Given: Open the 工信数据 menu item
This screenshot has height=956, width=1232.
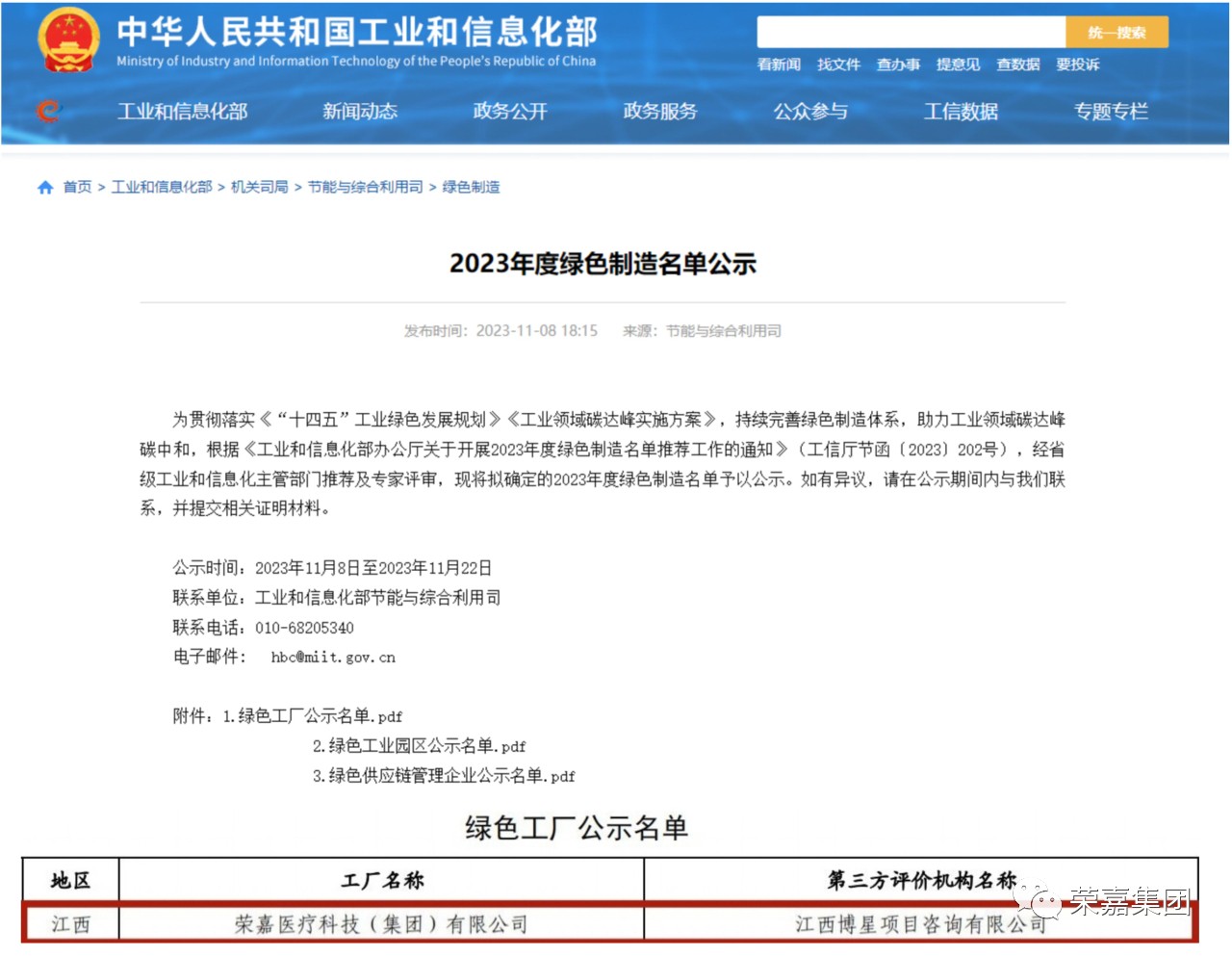Looking at the screenshot, I should click(x=961, y=112).
